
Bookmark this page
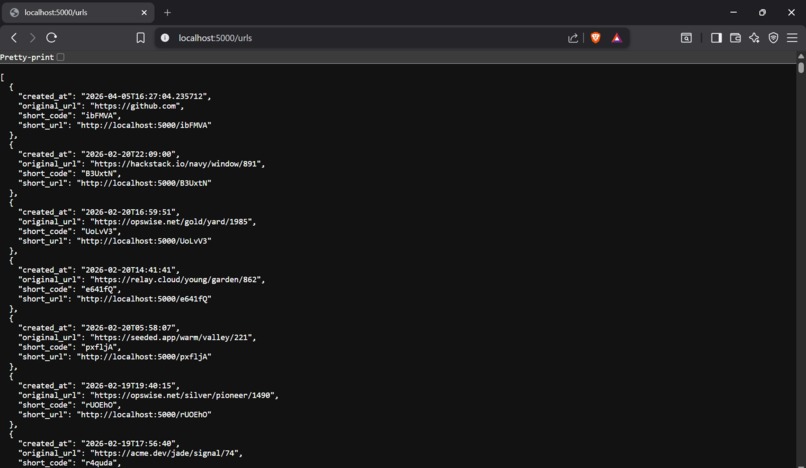point(140,38)
